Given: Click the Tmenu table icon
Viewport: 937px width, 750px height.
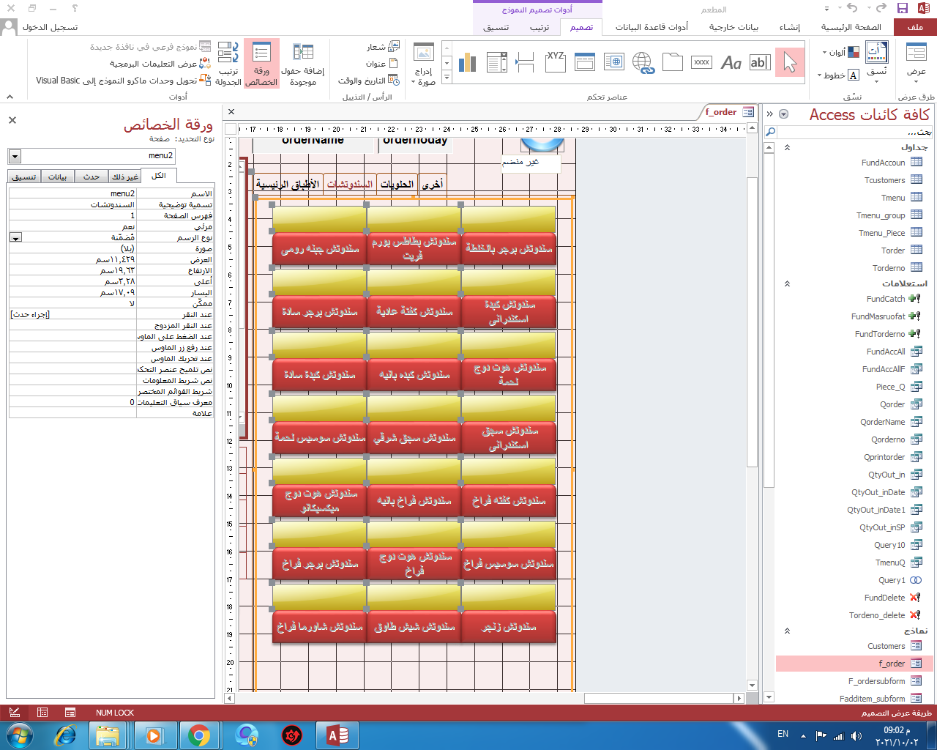Looking at the screenshot, I should (916, 198).
